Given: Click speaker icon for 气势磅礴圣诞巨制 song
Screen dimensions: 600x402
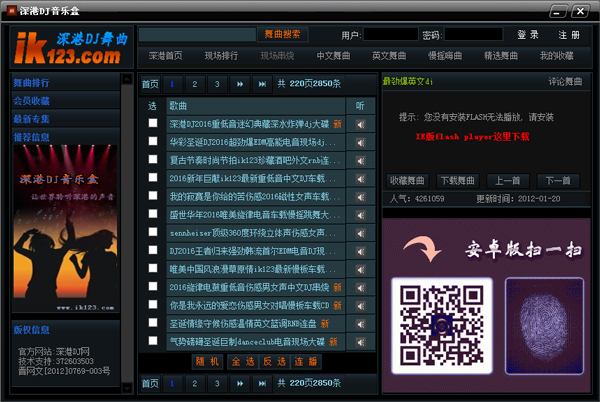Looking at the screenshot, I should [x=360, y=341].
